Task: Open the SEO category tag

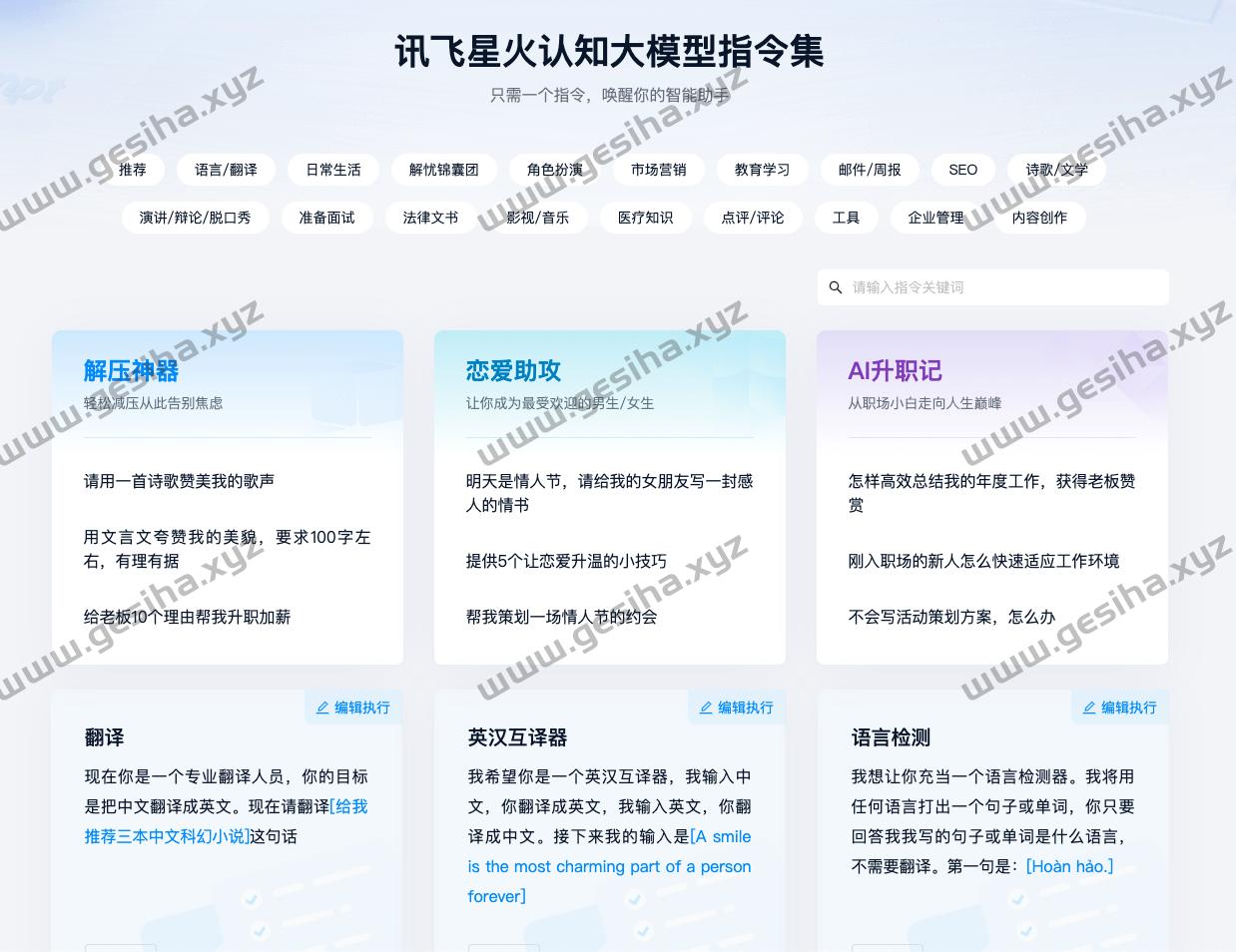Action: pyautogui.click(x=962, y=170)
